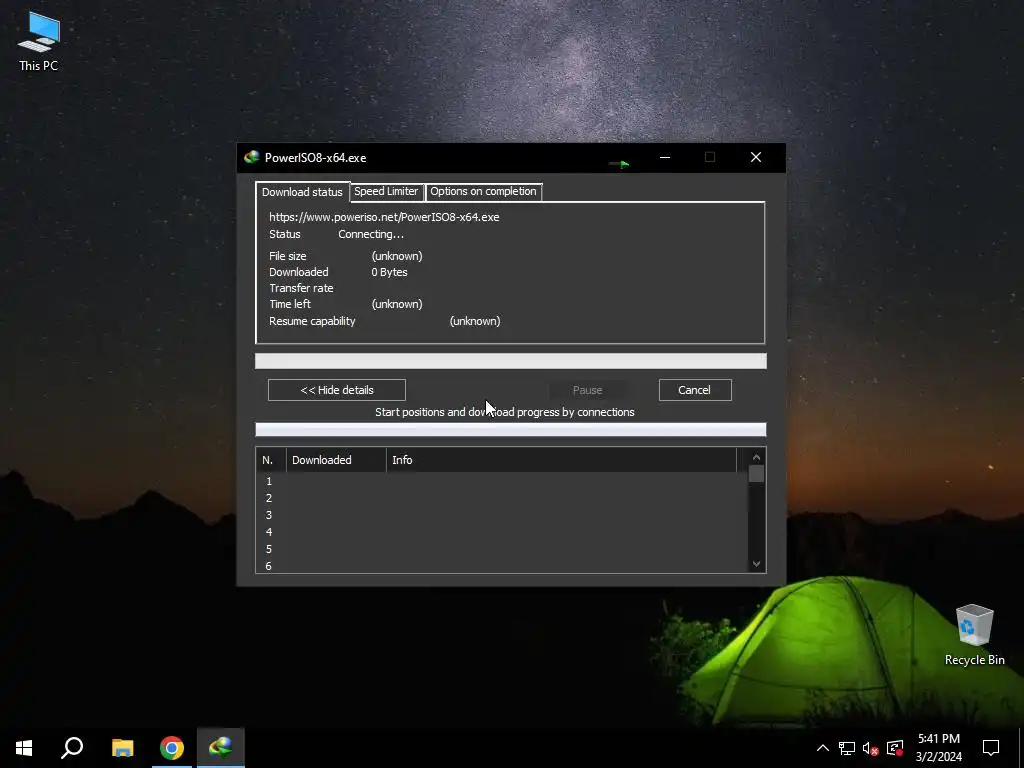Click the connections list scrollbar thumb
This screenshot has height=768, width=1024.
756,473
